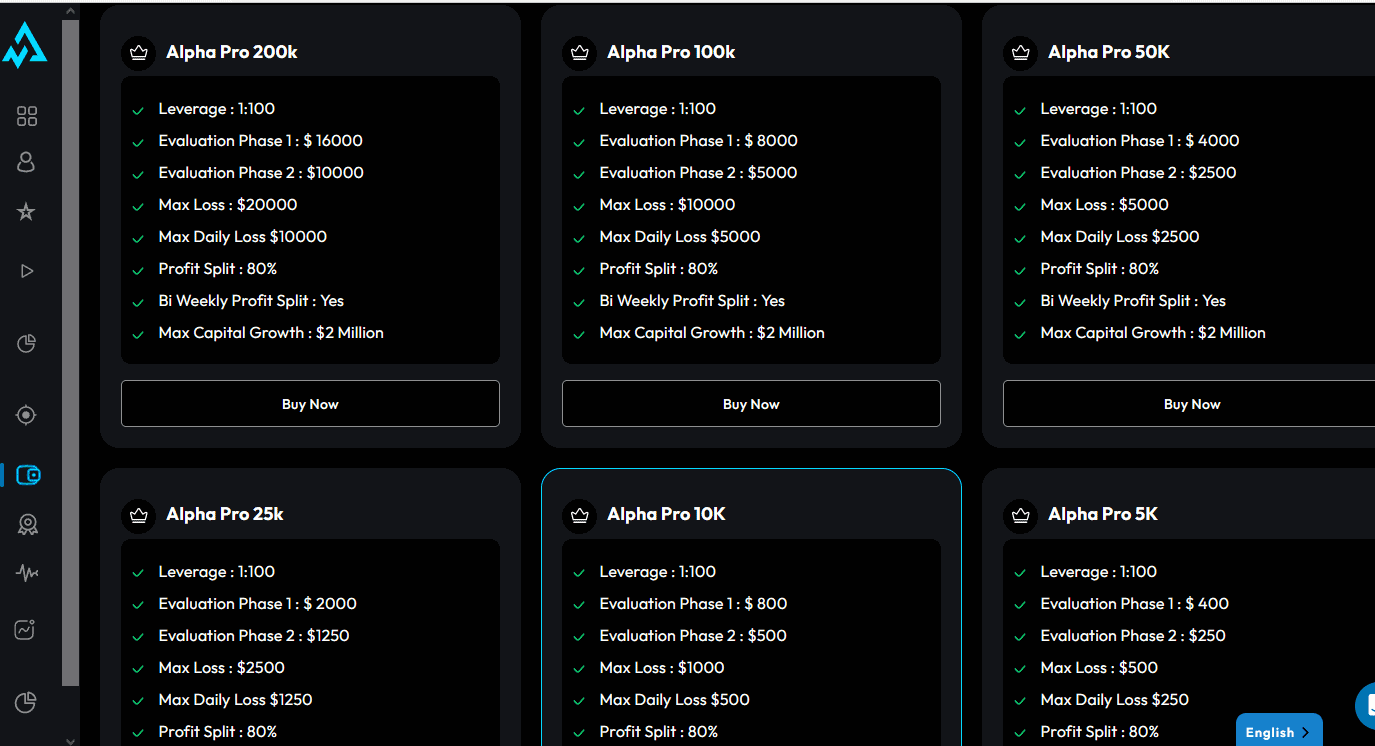1375x746 pixels.
Task: Click the sidebar scroll up arrow
Action: click(x=70, y=11)
